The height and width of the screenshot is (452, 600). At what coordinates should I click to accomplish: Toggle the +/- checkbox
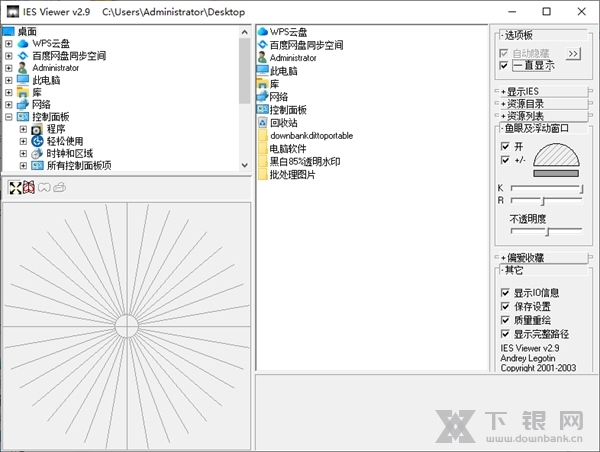click(x=505, y=160)
